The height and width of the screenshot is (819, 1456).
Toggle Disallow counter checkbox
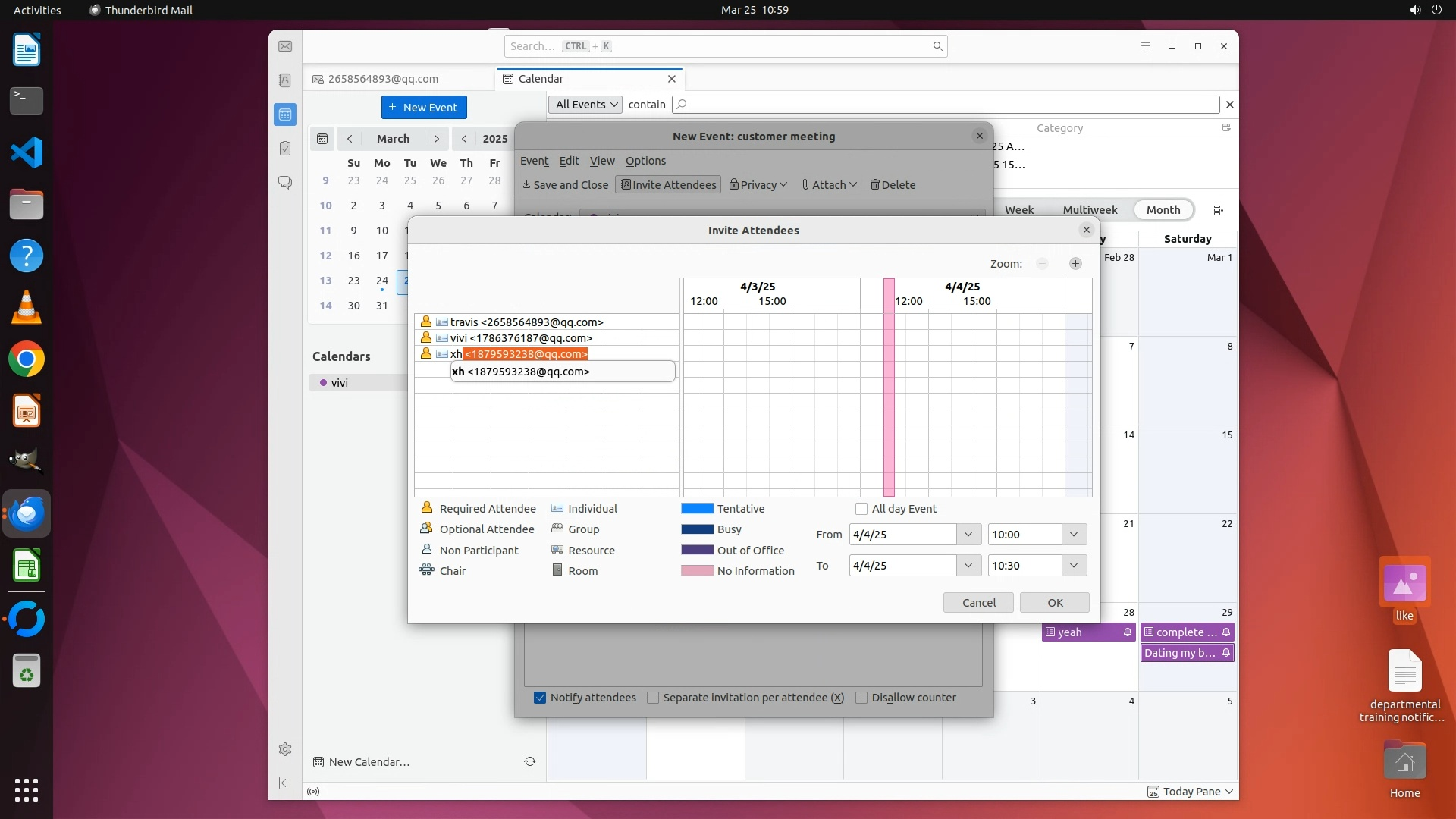pyautogui.click(x=861, y=698)
